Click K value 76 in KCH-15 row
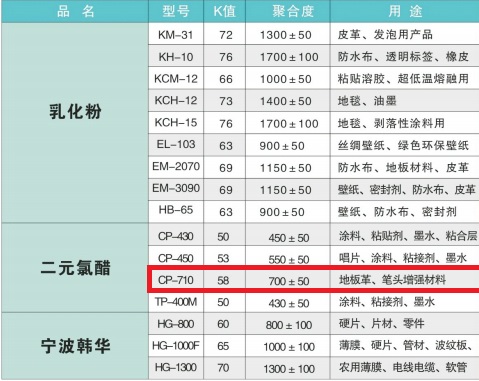The width and height of the screenshot is (479, 381). click(226, 123)
